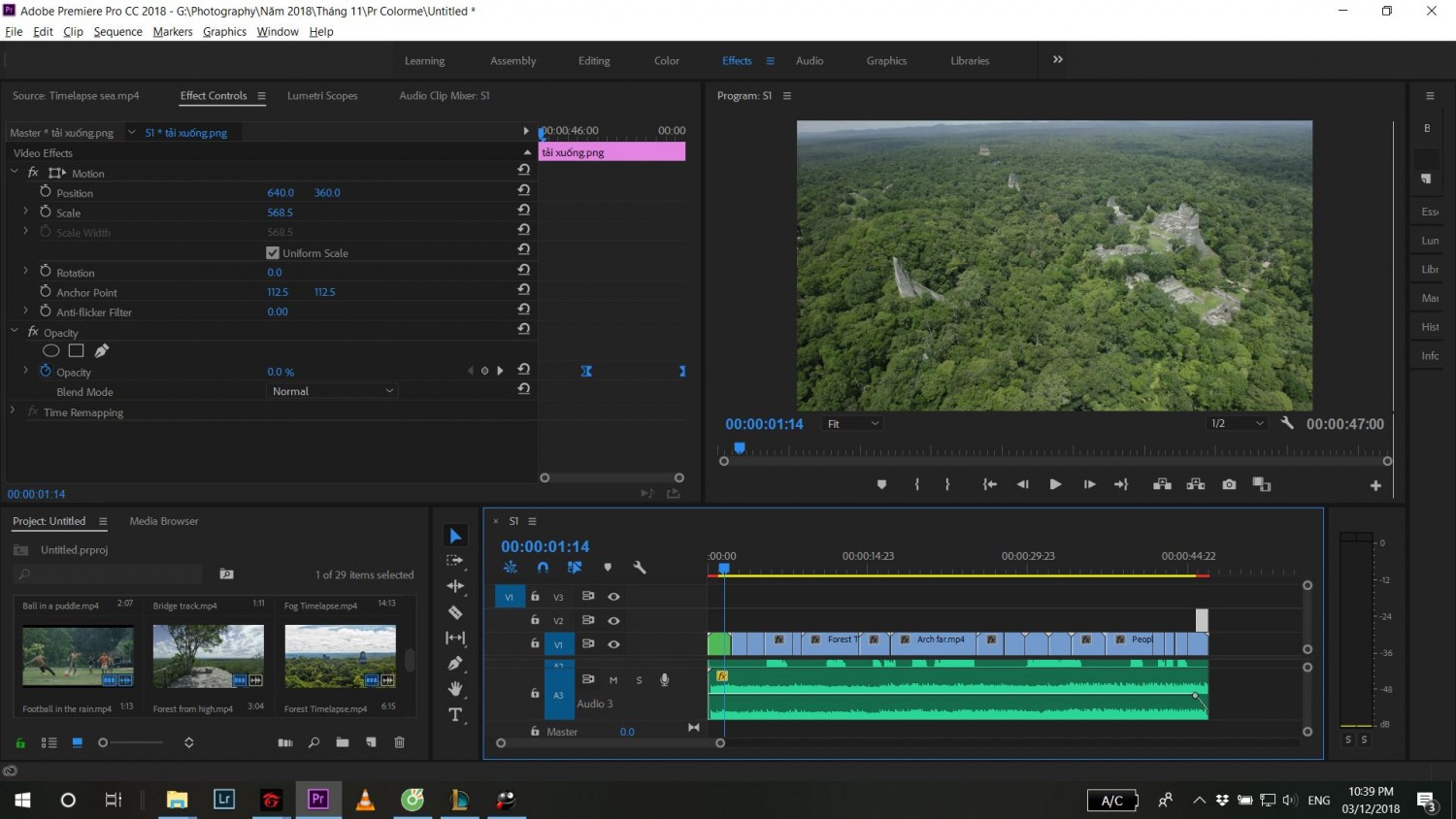Delete selected item with trash icon
The image size is (1456, 819).
399,742
